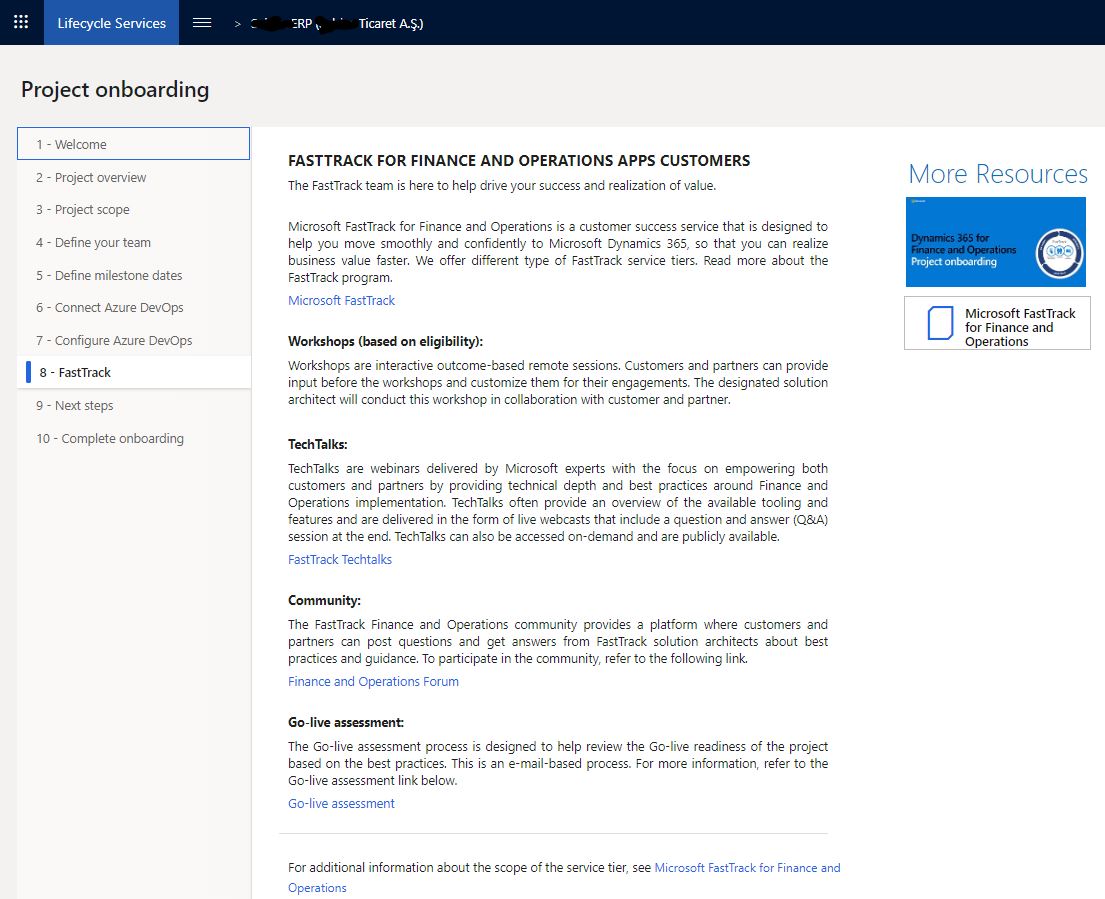The image size is (1105, 899).
Task: Navigate to 4 - Define your team
Action: [x=133, y=242]
